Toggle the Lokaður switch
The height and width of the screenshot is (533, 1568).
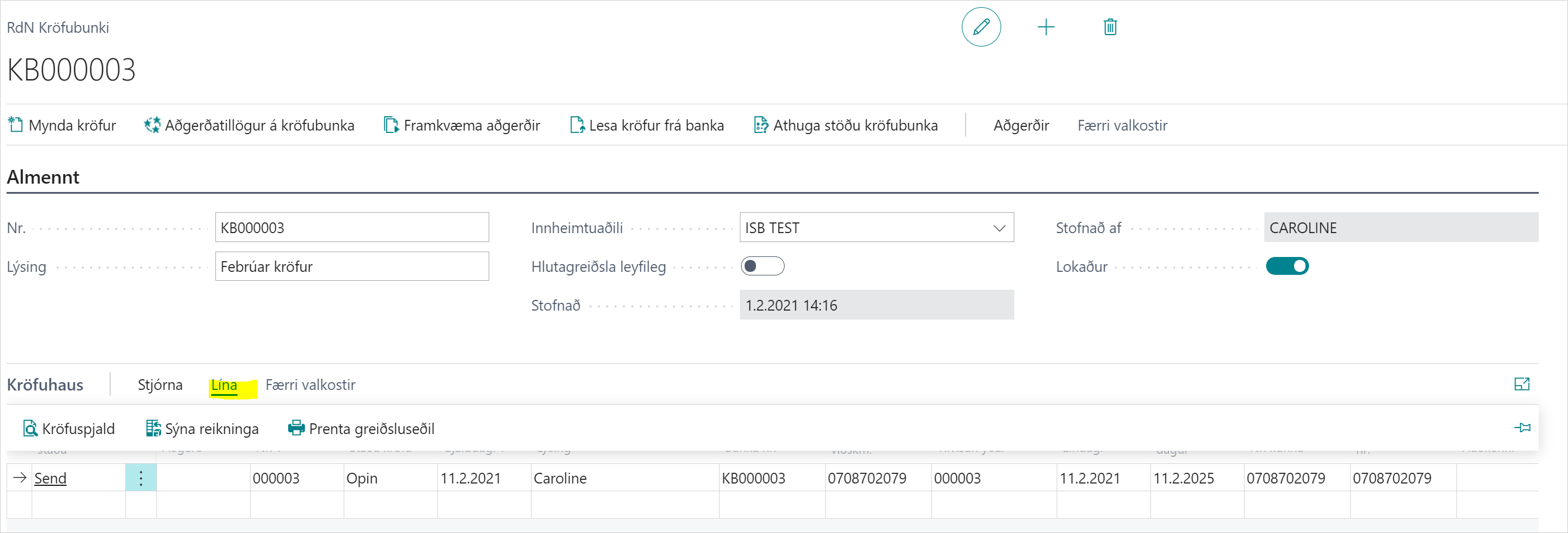1287,266
